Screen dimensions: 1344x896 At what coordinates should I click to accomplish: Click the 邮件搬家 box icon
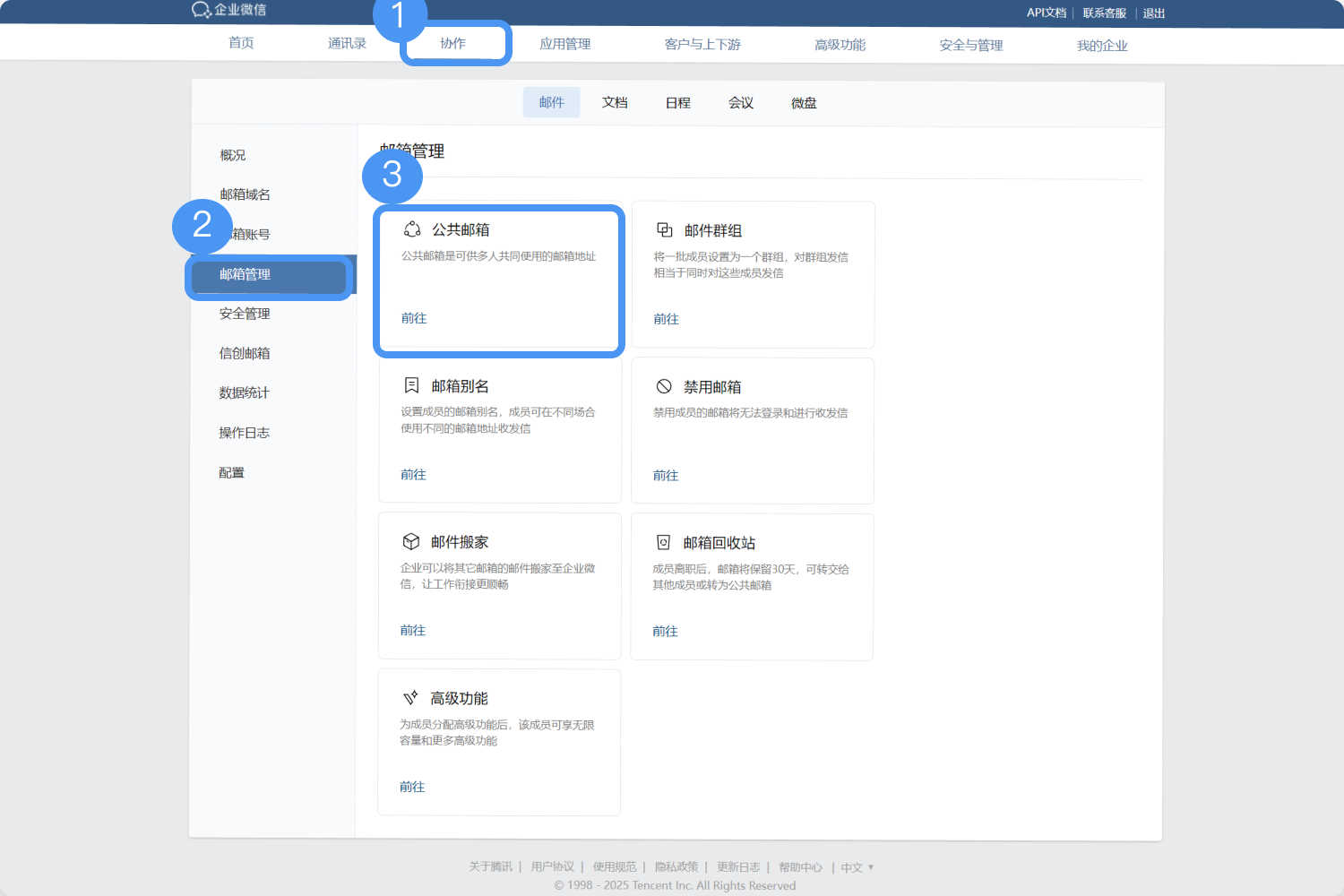tap(411, 541)
